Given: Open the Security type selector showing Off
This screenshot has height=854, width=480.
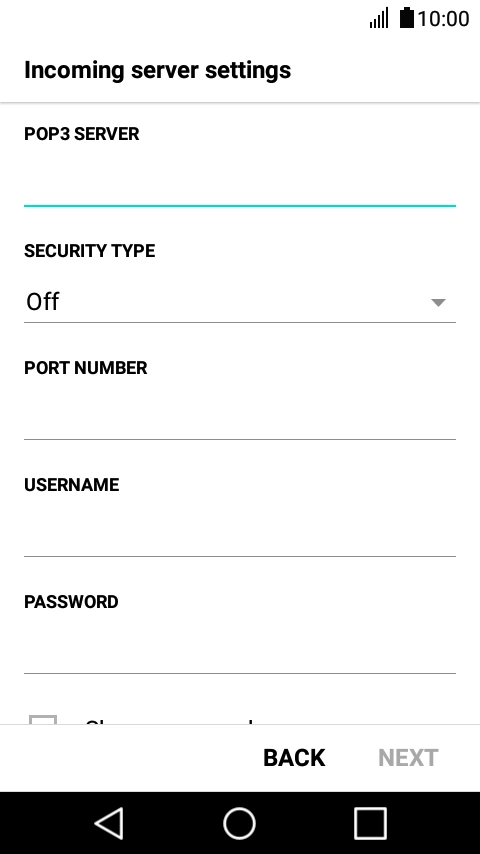Looking at the screenshot, I should pyautogui.click(x=240, y=302).
